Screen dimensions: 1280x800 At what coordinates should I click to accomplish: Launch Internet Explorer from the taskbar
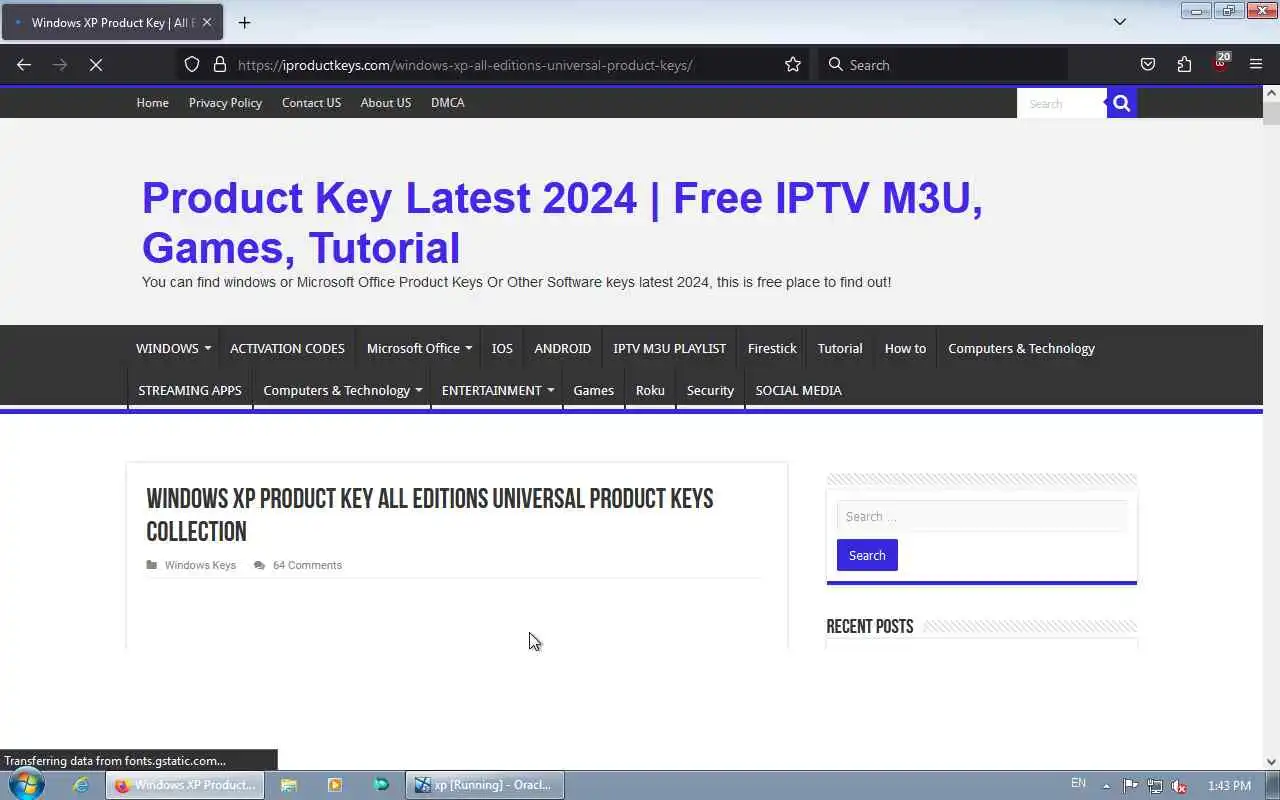point(81,785)
